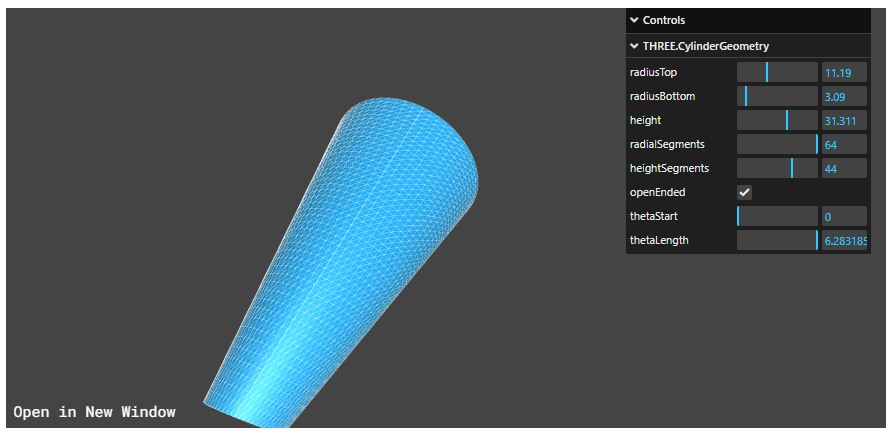
Task: Edit the radiusBottom value 3.09
Action: click(x=844, y=97)
